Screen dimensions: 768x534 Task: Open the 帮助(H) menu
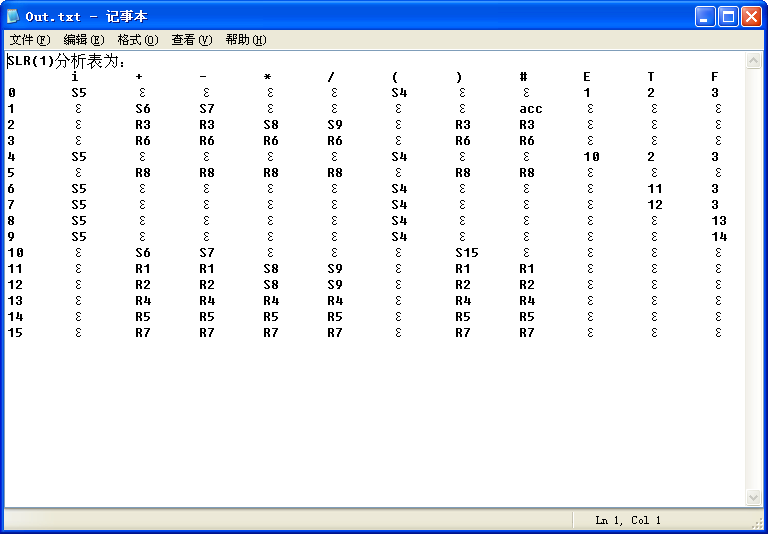tap(245, 40)
